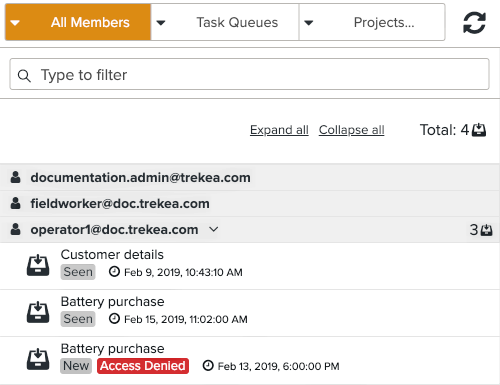Select the operator1@doc.trekea.com member name
Image resolution: width=500 pixels, height=385 pixels.
(x=114, y=230)
